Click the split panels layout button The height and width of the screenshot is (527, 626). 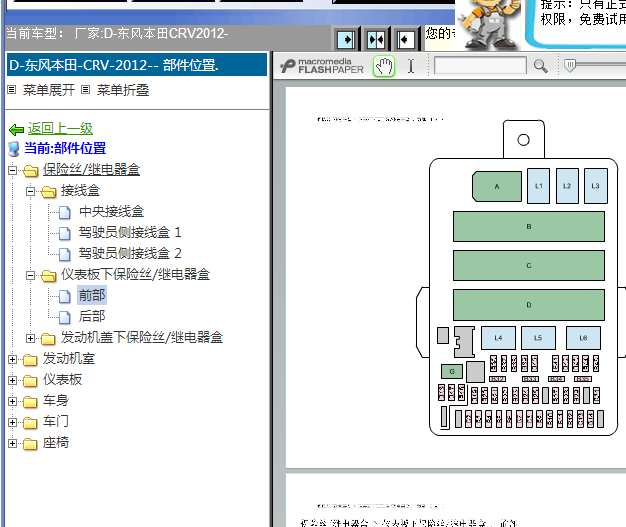376,40
